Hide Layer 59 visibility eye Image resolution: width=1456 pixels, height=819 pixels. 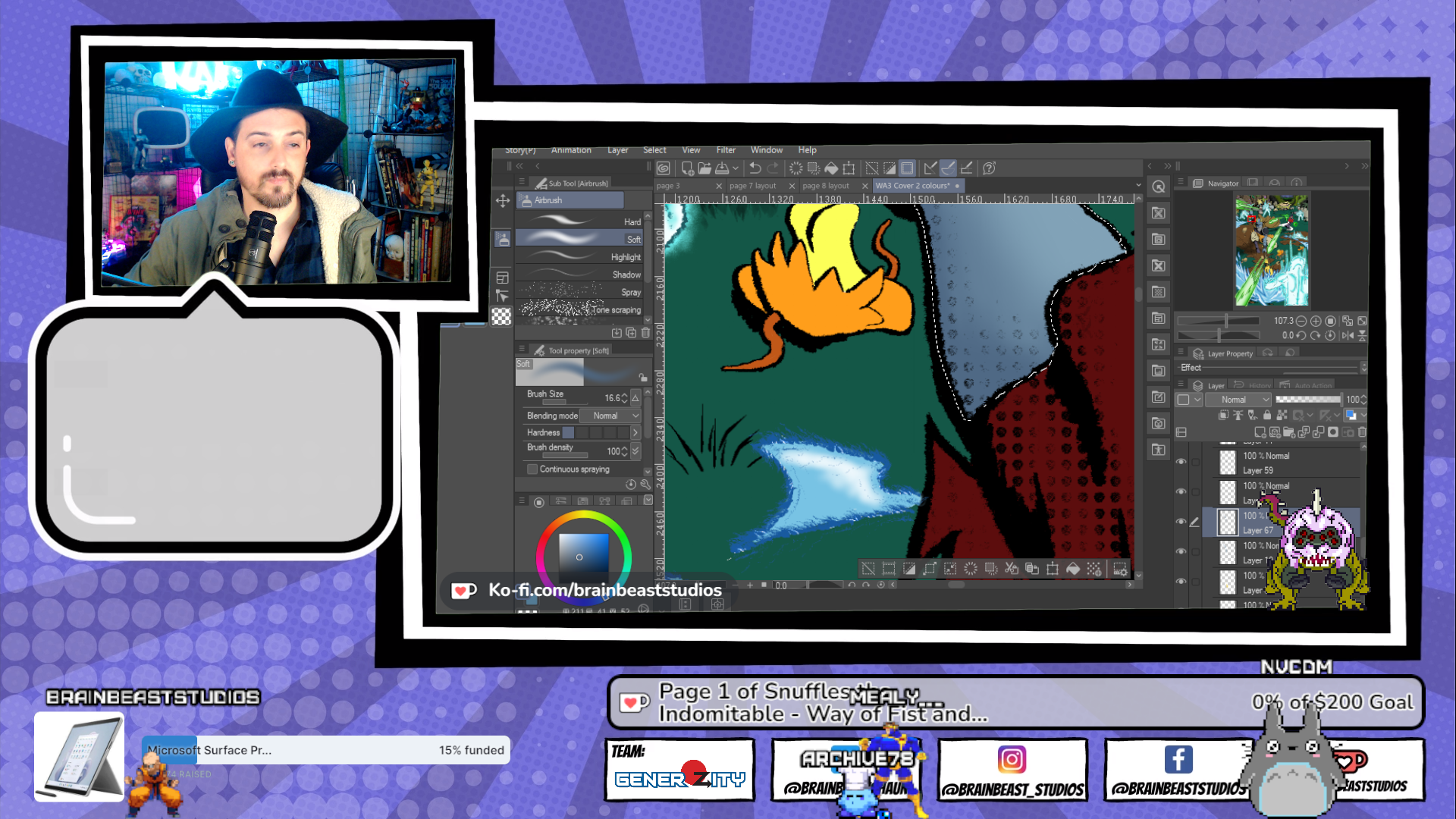pos(1181,462)
